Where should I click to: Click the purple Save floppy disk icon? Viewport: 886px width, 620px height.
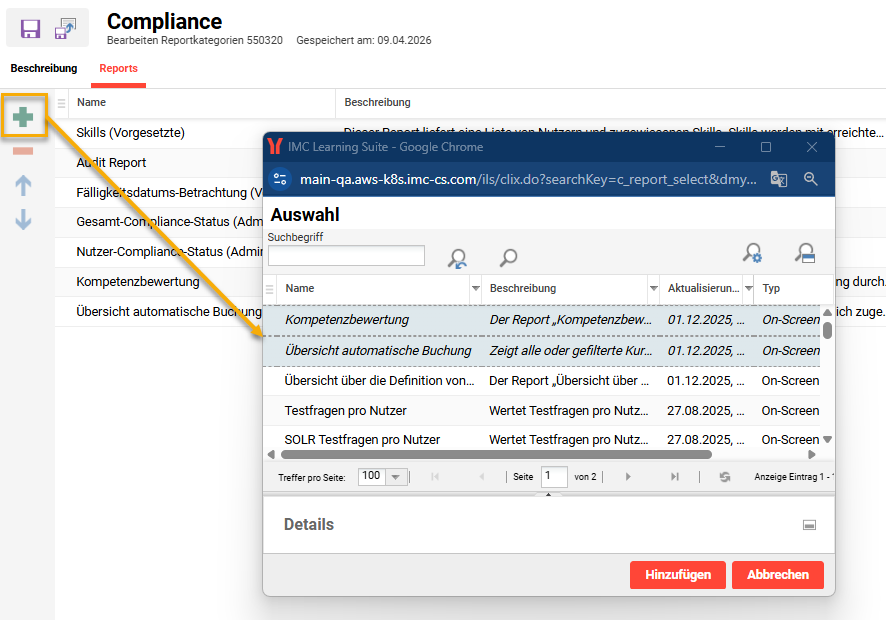point(30,29)
